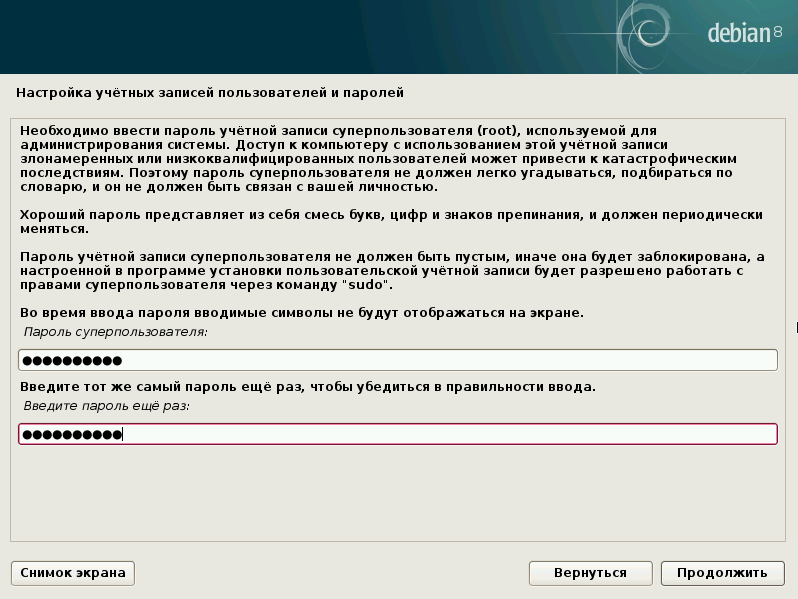This screenshot has height=599, width=798.
Task: Click the page title "Настройка учётных записей"
Action: [x=210, y=93]
